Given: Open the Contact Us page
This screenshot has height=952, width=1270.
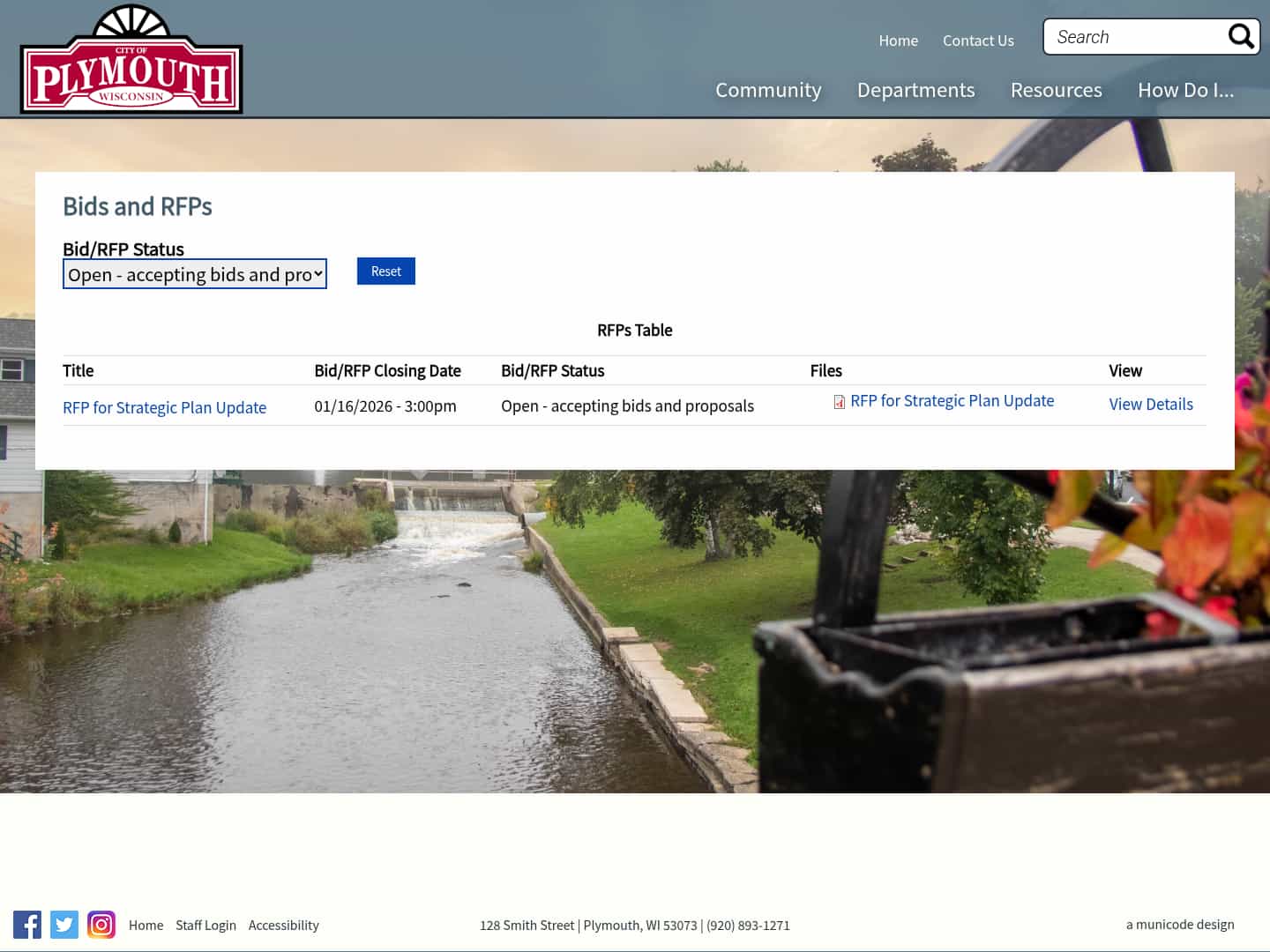Looking at the screenshot, I should click(x=978, y=40).
